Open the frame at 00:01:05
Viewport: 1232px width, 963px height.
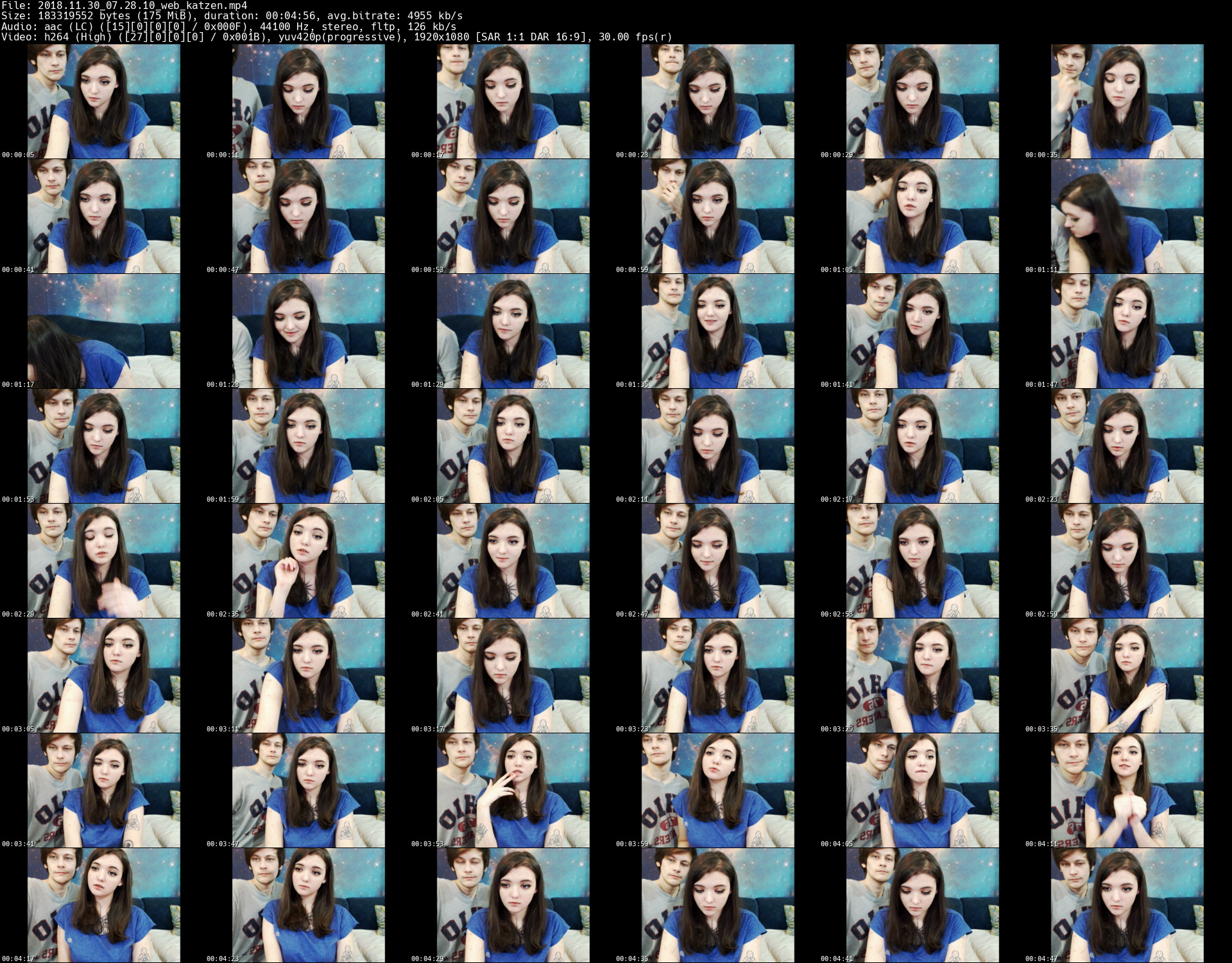(x=922, y=216)
